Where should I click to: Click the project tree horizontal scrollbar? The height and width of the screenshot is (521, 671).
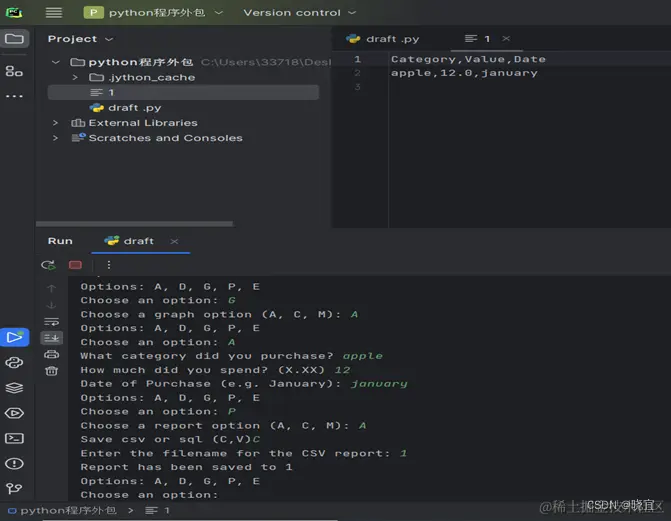click(134, 224)
